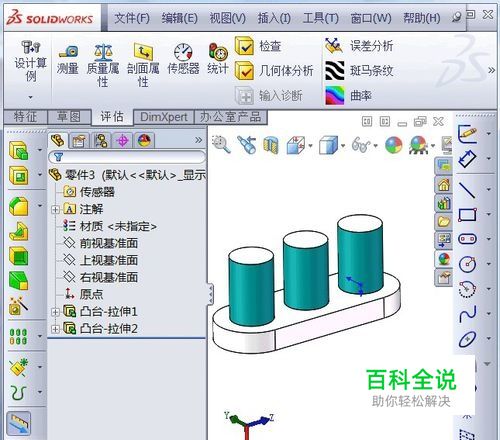This screenshot has width=500, height=440.
Task: Click the Smart Dimension tool
Action: [x=467, y=158]
